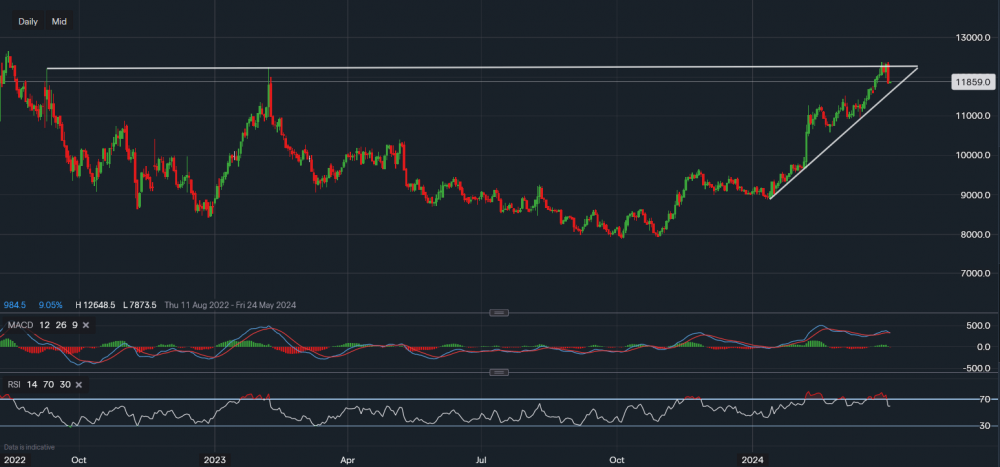Click the 2024 label on time axis

[754, 460]
